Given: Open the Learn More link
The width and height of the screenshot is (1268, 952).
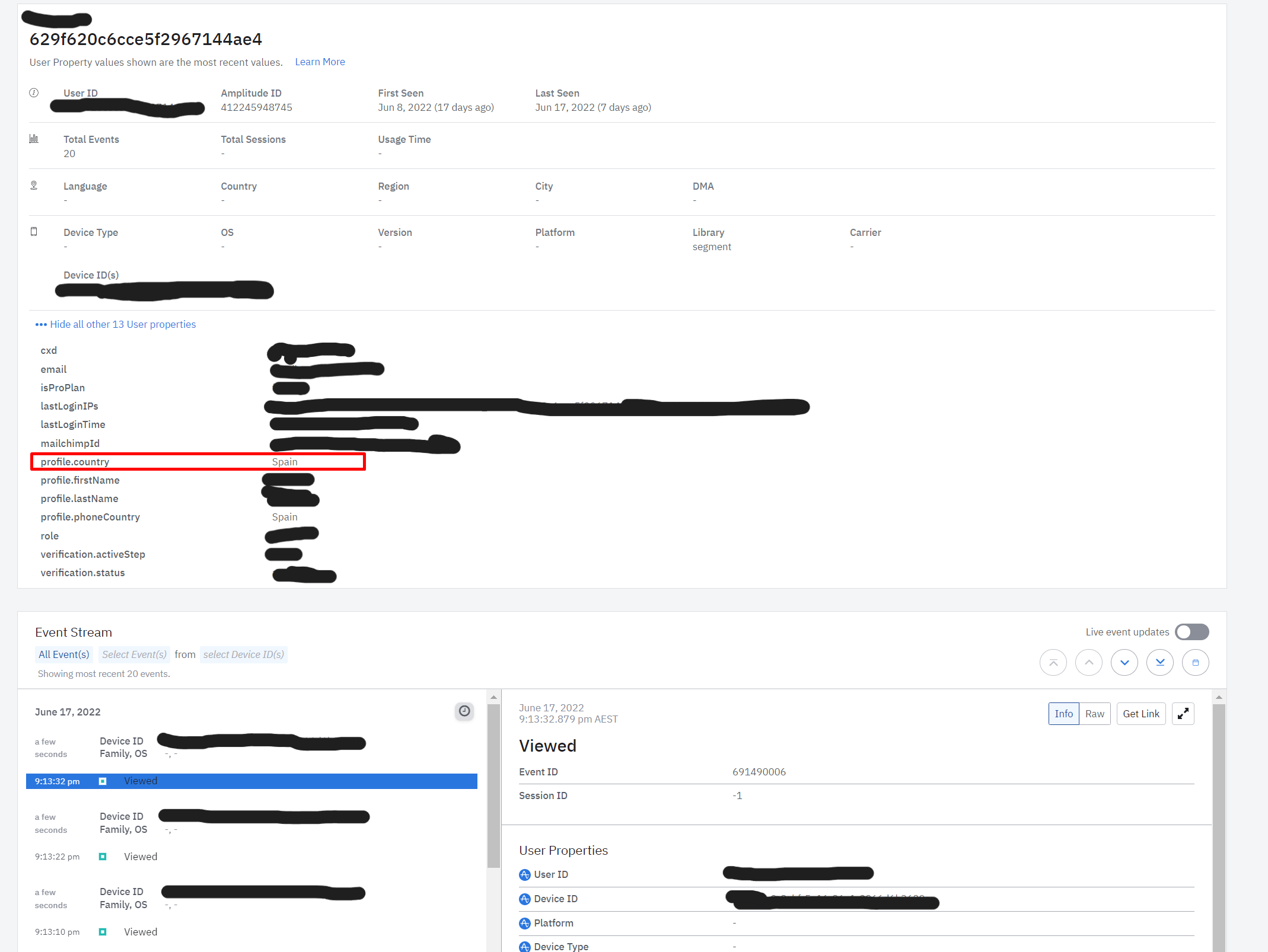Looking at the screenshot, I should tap(320, 62).
